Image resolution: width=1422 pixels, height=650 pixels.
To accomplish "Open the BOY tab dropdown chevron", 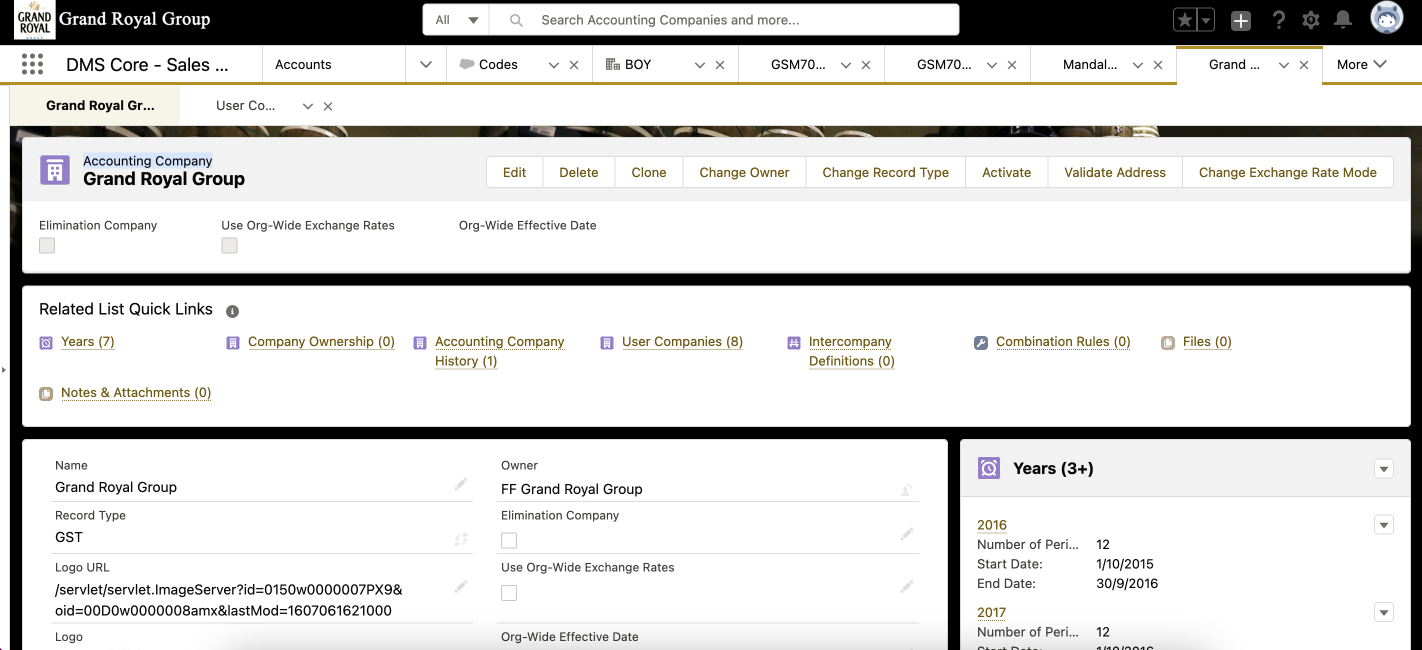I will 700,65.
